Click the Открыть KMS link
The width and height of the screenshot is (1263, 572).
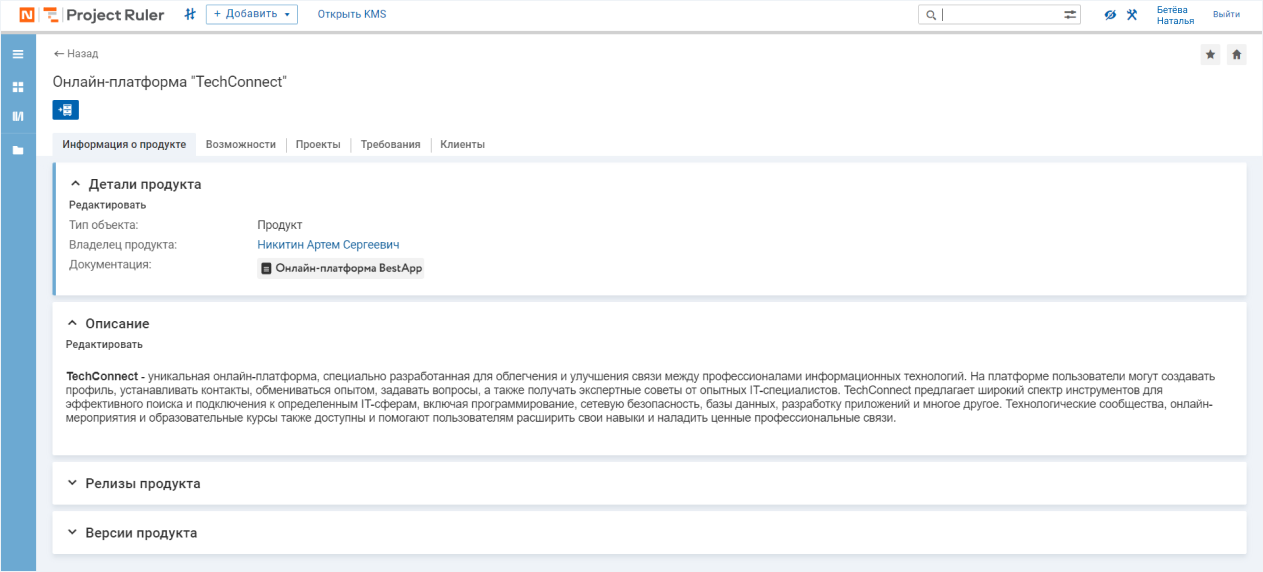(352, 14)
